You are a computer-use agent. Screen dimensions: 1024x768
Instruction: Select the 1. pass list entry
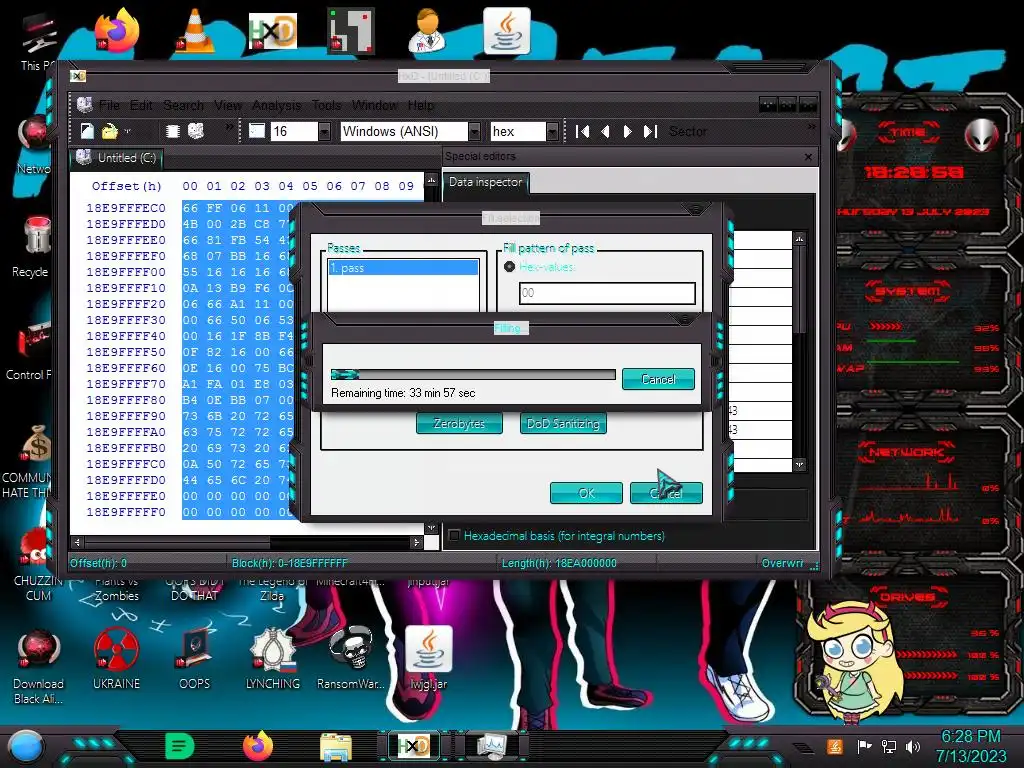[403, 268]
